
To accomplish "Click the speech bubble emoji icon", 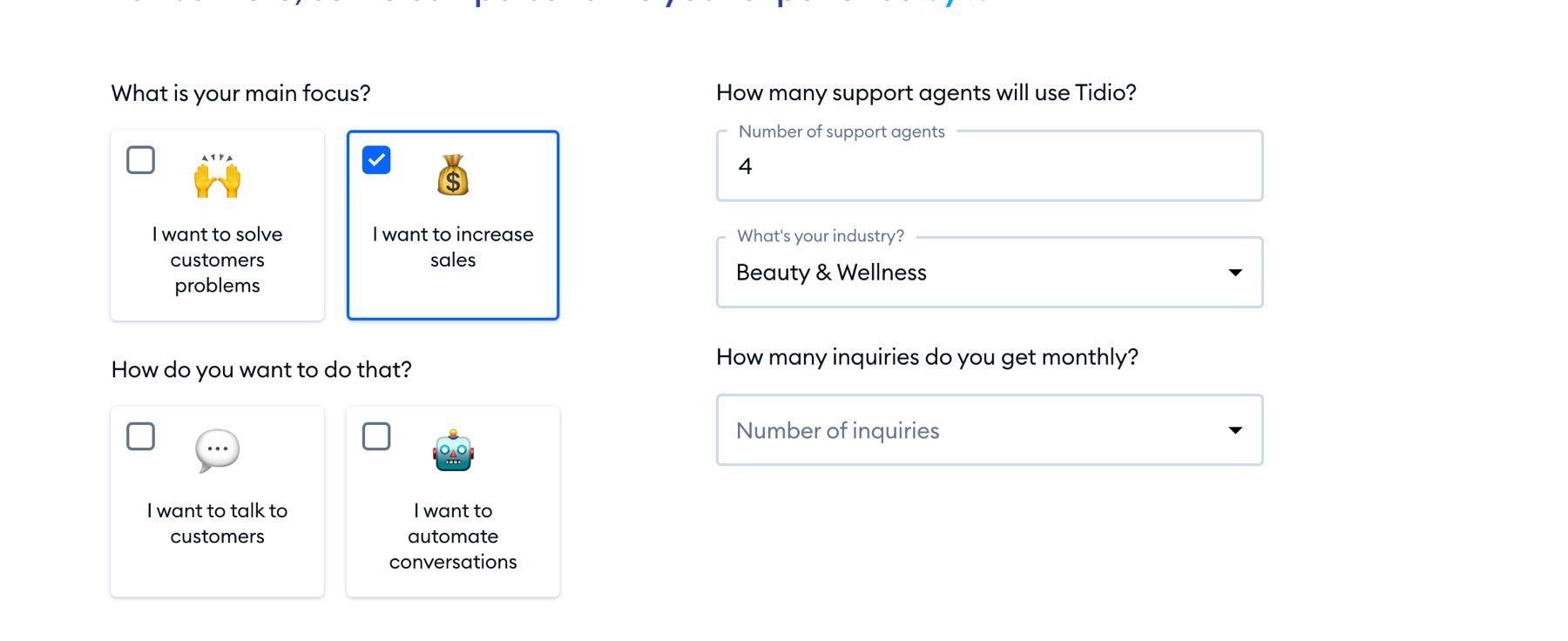I will click(216, 449).
